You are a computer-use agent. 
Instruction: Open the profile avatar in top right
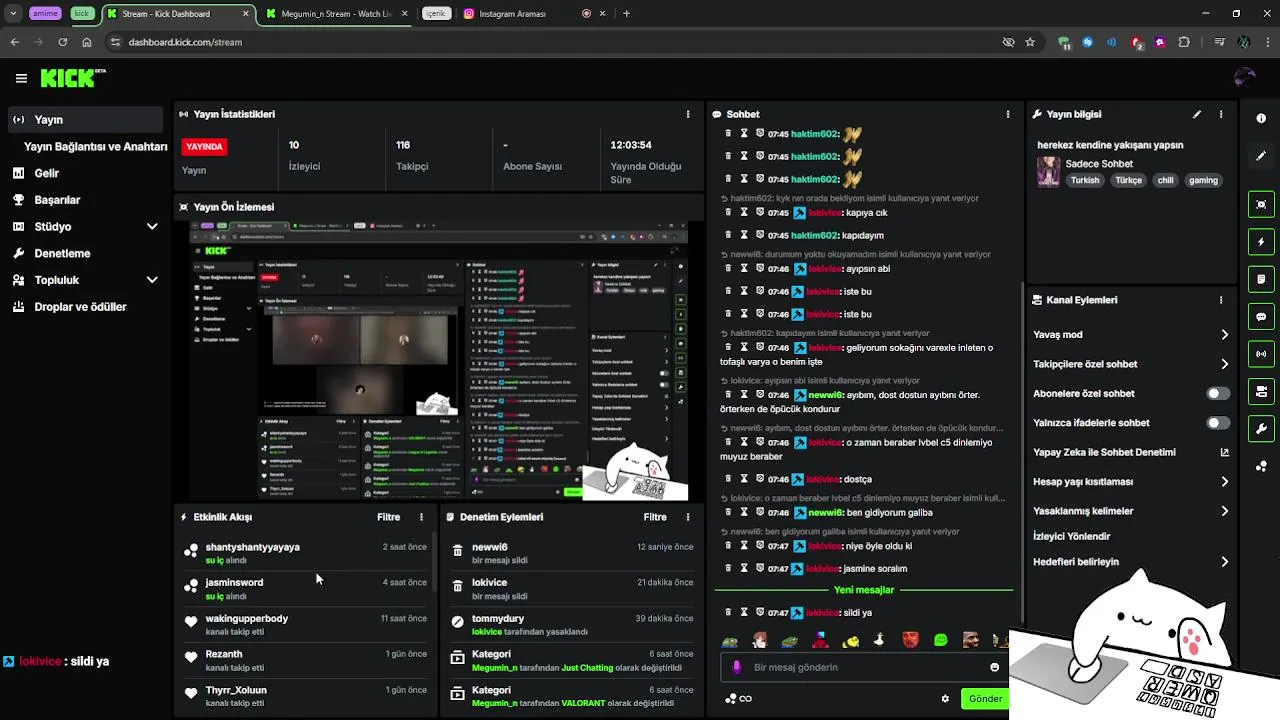tap(1245, 78)
